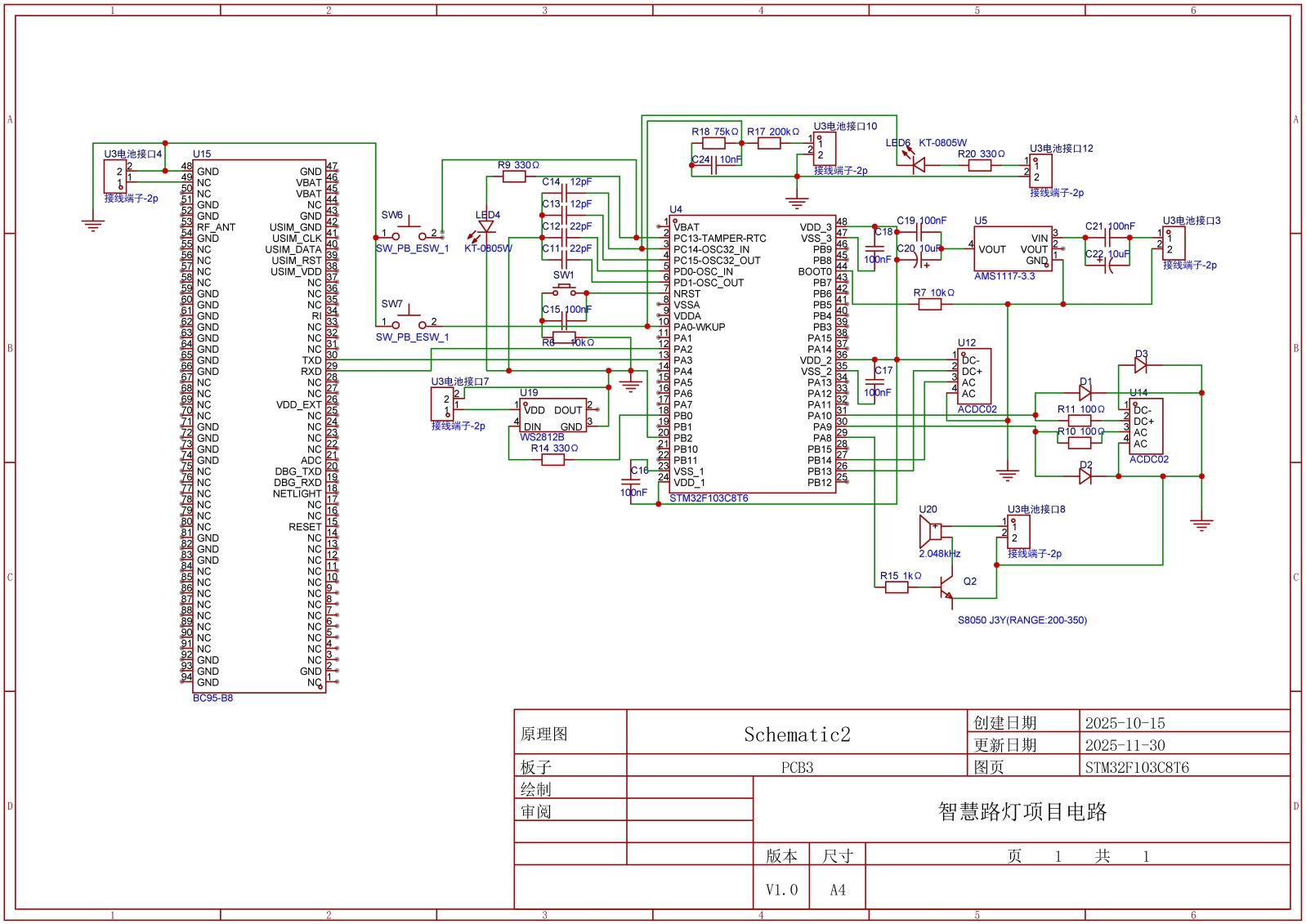Click the AMS1117-3.3 regulator U5
The height and width of the screenshot is (924, 1306).
pos(1013,249)
